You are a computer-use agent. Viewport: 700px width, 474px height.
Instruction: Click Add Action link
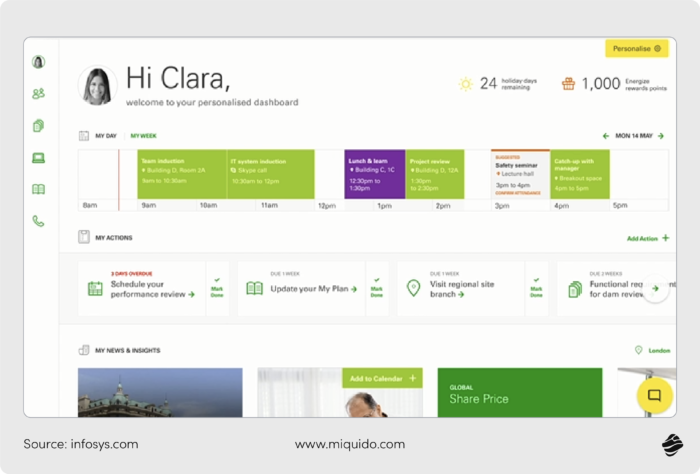click(x=647, y=238)
